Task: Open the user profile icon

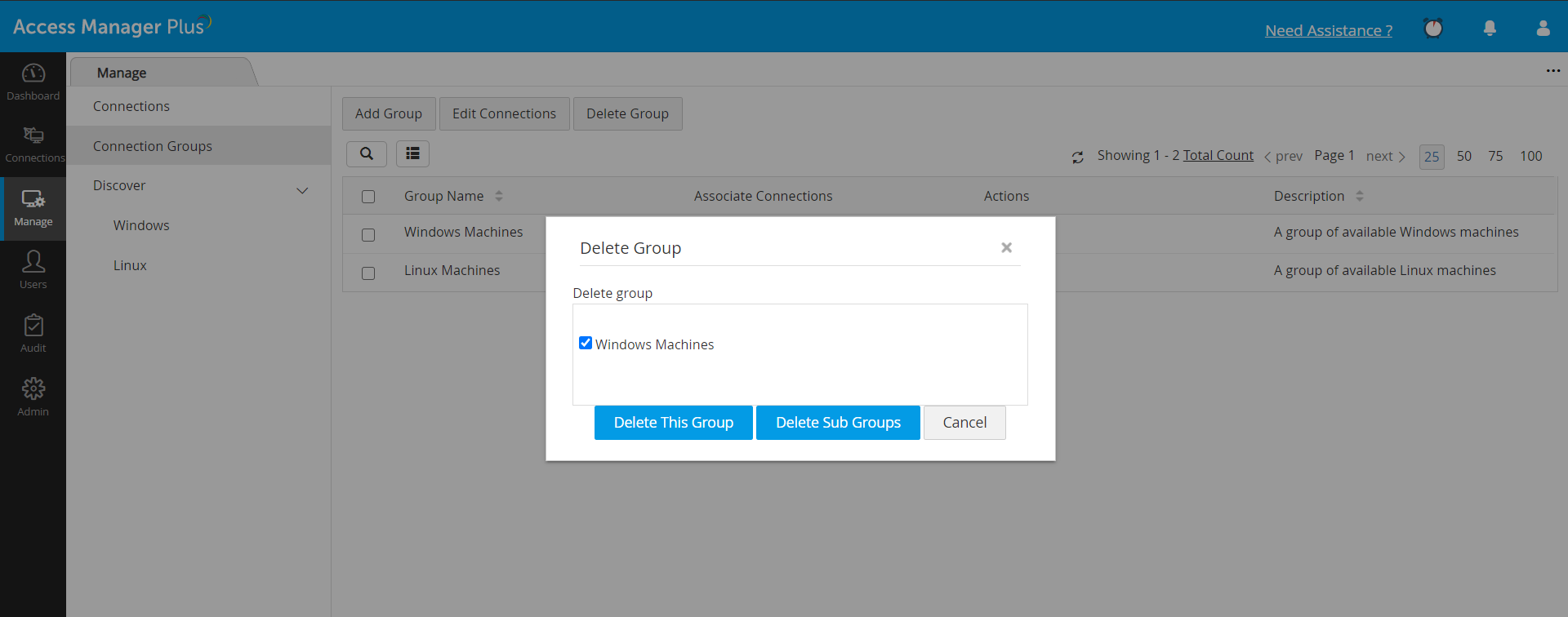Action: click(x=1543, y=29)
